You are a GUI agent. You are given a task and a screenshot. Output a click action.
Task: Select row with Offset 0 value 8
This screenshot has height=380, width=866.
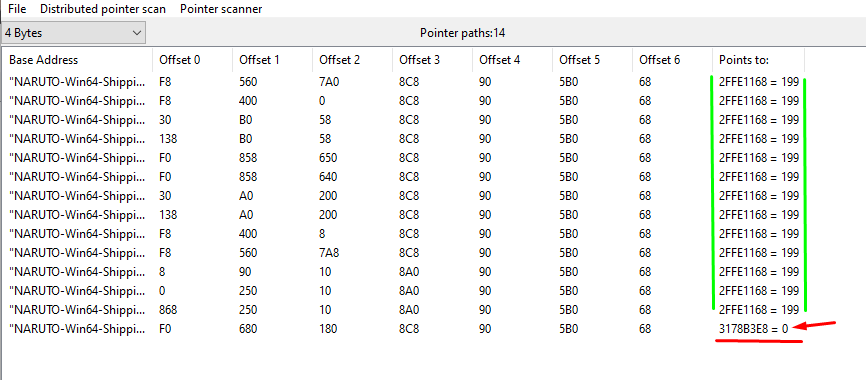coord(404,272)
